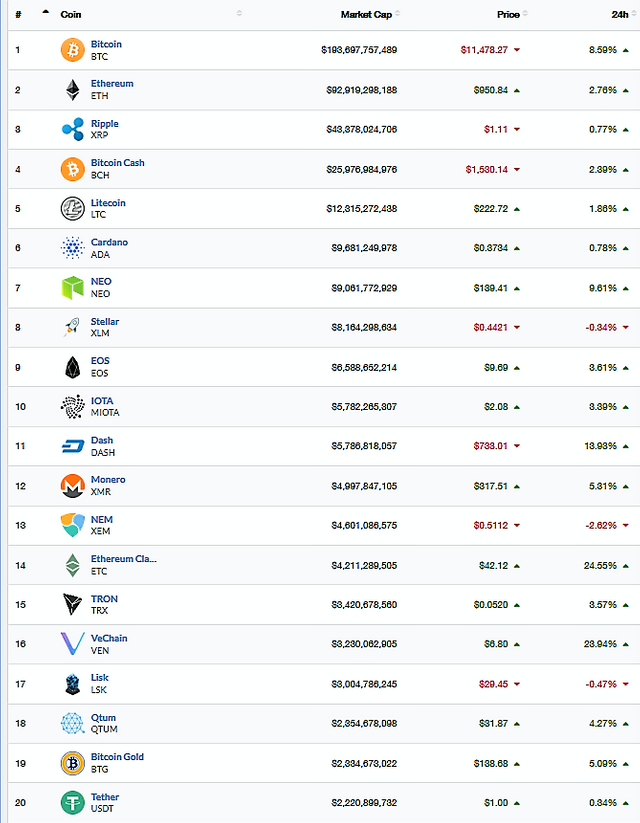Sort table by the Coin column header
640x823 pixels.
coord(71,14)
